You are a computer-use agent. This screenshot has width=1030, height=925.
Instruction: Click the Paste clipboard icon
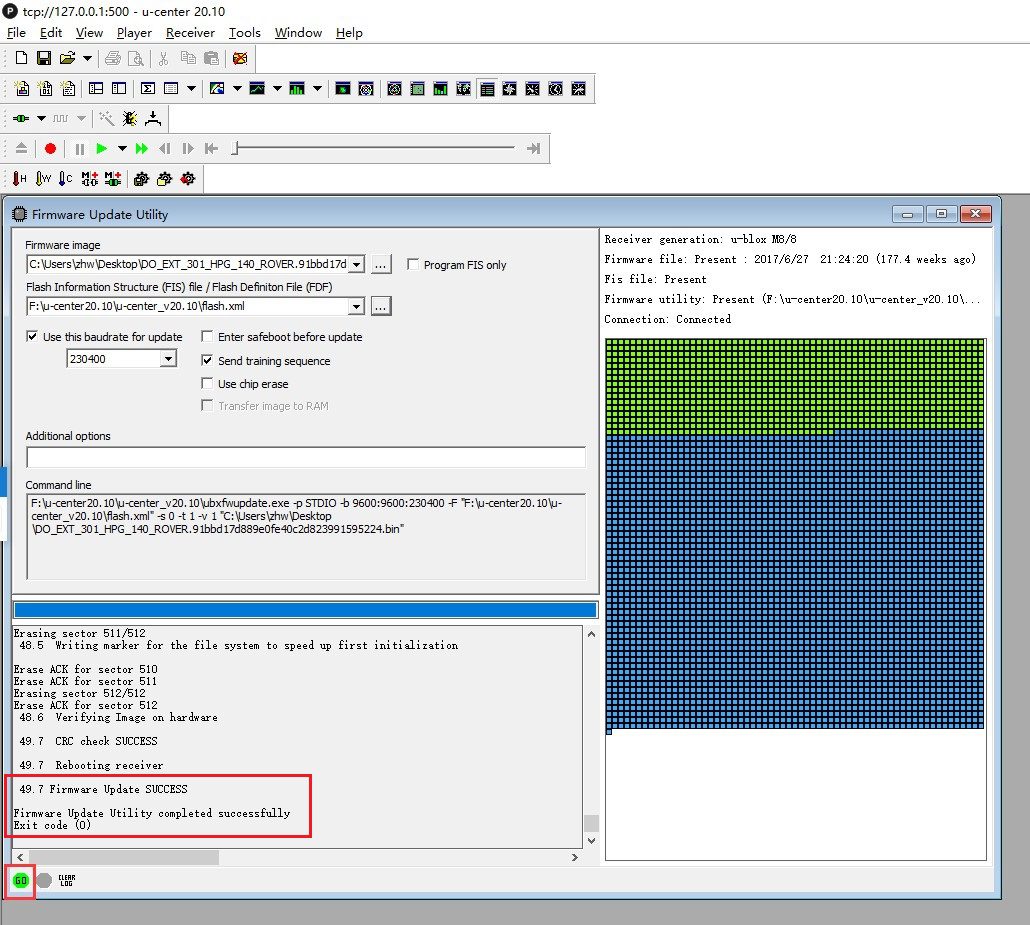211,58
